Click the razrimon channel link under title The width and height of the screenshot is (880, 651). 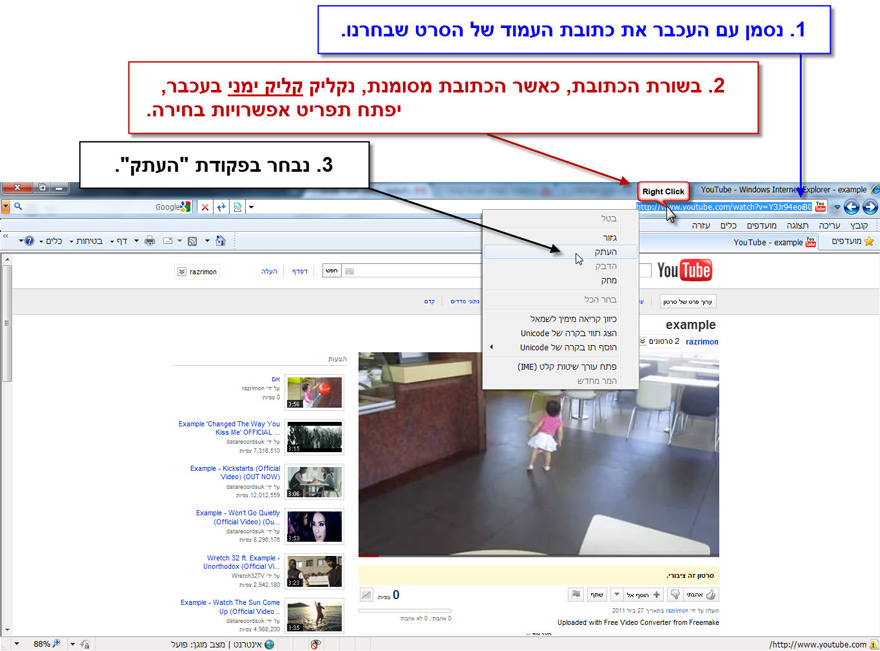click(702, 341)
